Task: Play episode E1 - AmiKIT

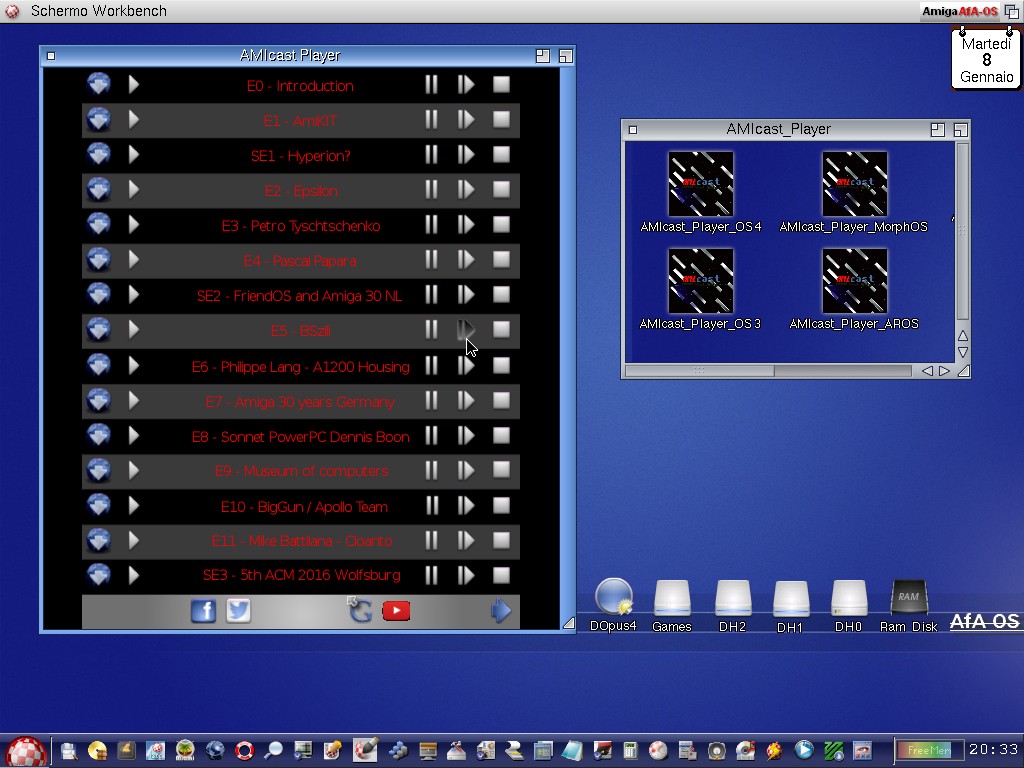Action: [134, 120]
